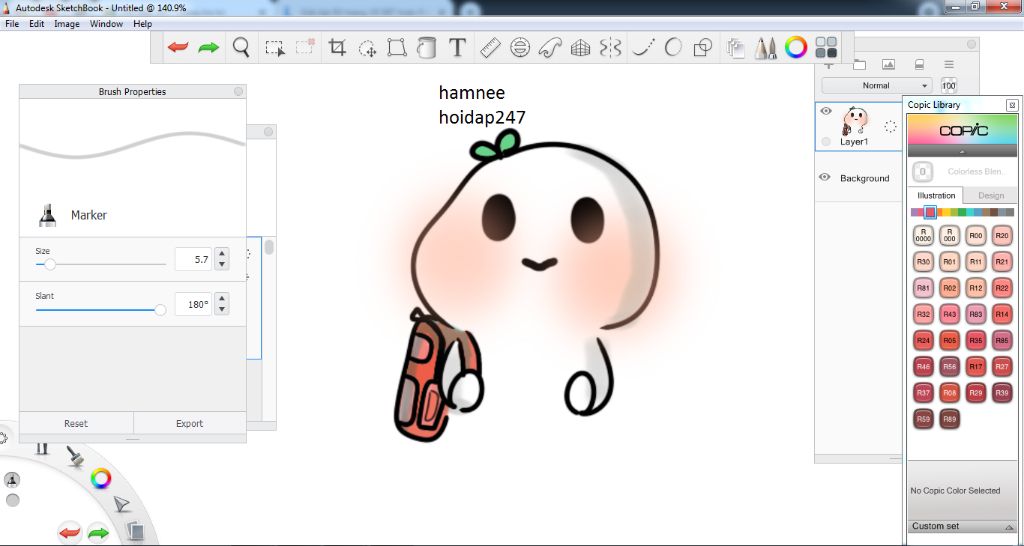The height and width of the screenshot is (546, 1024).
Task: Open the Image menu
Action: (x=67, y=24)
